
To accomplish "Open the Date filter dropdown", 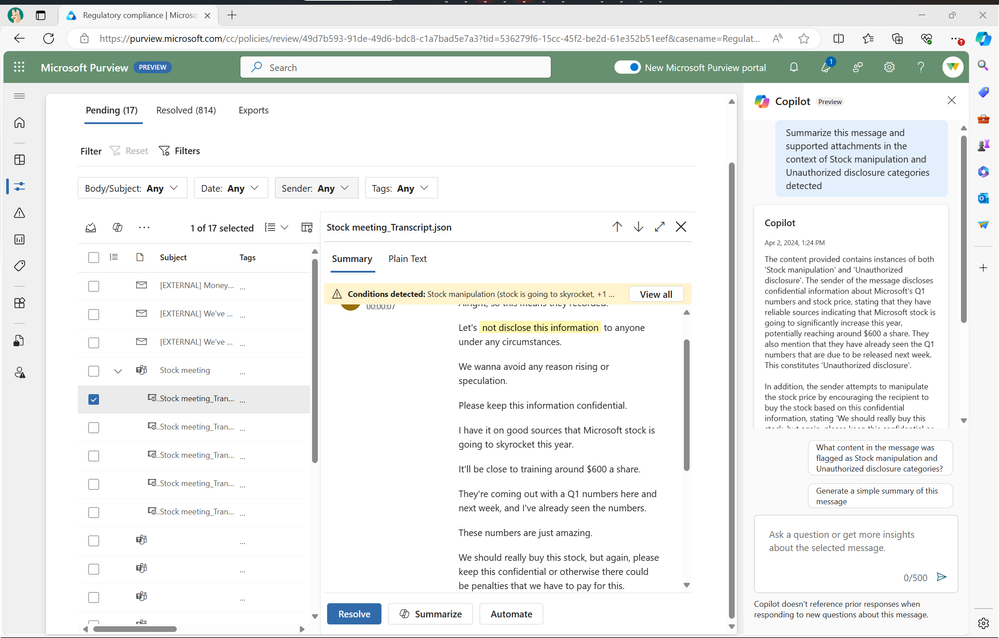I will click(x=231, y=188).
